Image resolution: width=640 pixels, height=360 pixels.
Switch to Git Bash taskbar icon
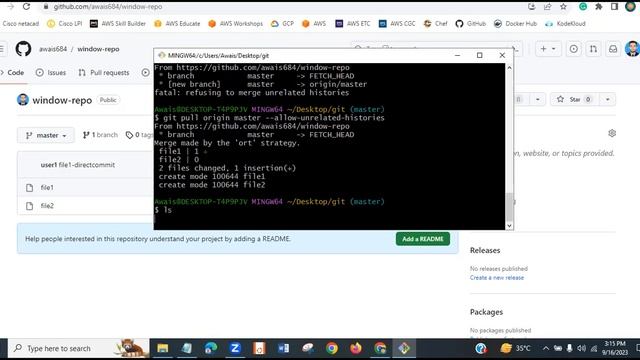pyautogui.click(x=404, y=348)
